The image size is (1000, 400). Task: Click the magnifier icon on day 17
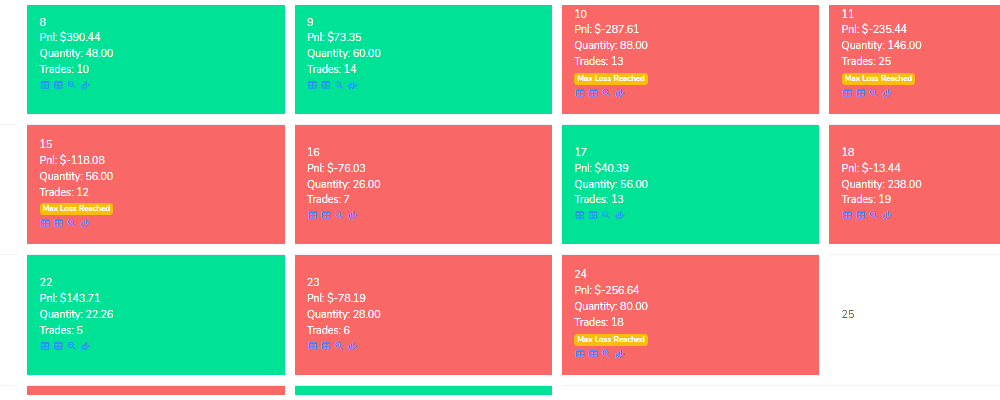[x=607, y=215]
